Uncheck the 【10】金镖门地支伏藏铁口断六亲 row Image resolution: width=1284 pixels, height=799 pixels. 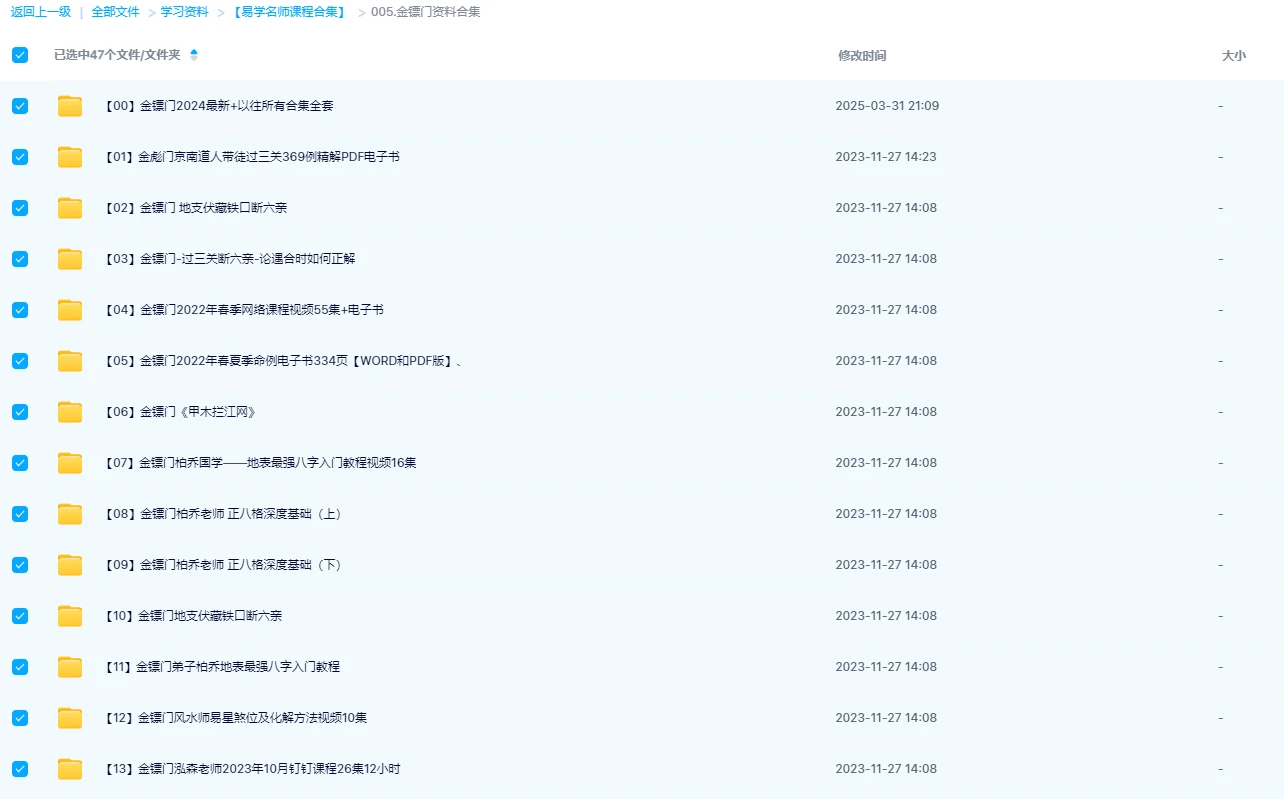coord(20,616)
